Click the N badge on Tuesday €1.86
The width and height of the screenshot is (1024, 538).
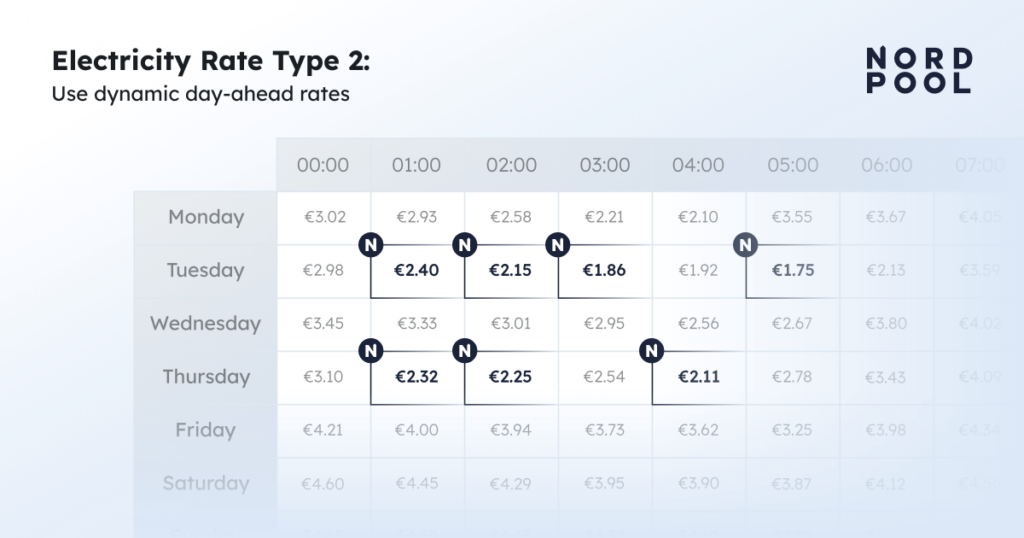point(558,245)
